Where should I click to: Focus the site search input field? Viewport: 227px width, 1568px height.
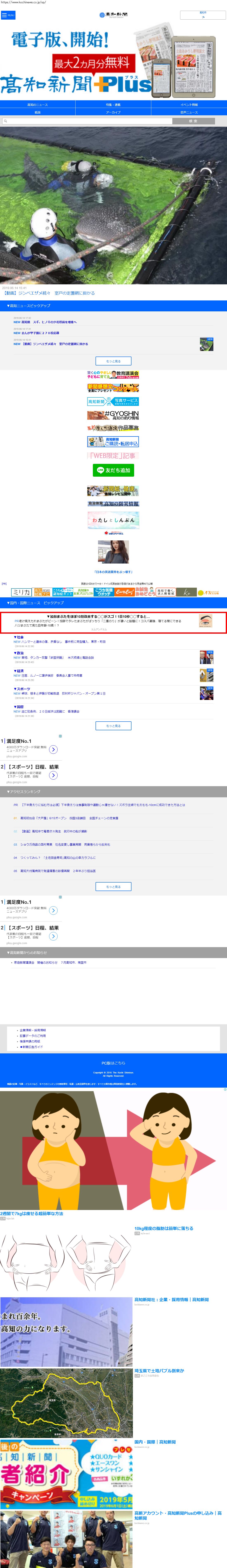pyautogui.click(x=87, y=121)
